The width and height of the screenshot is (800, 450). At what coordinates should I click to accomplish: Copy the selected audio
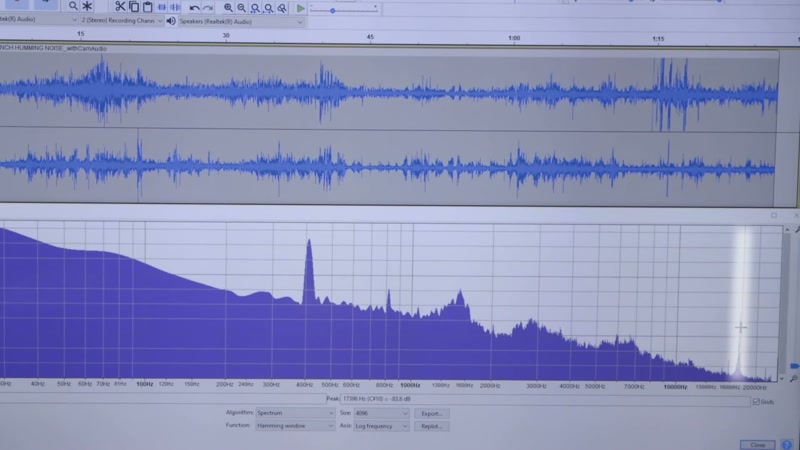(134, 7)
